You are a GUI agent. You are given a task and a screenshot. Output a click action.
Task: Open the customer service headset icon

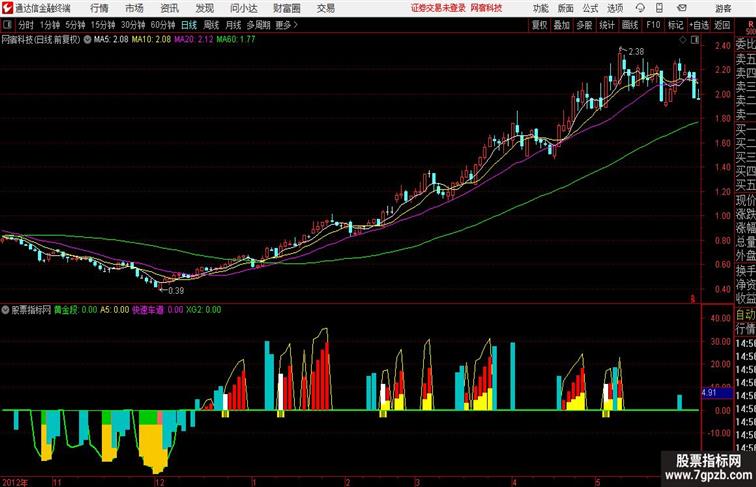coord(640,8)
